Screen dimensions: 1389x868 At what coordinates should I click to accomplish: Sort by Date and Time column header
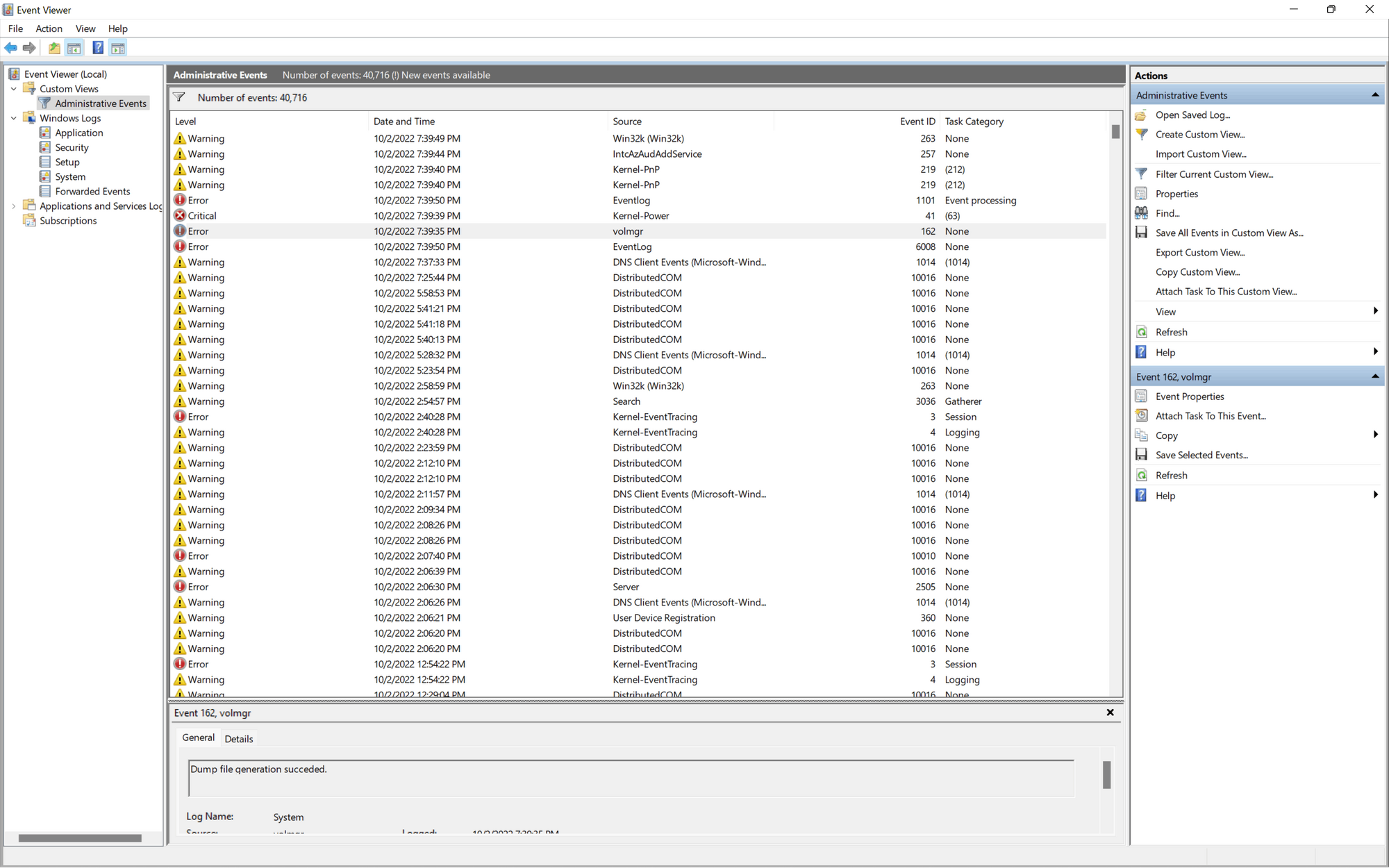point(404,122)
